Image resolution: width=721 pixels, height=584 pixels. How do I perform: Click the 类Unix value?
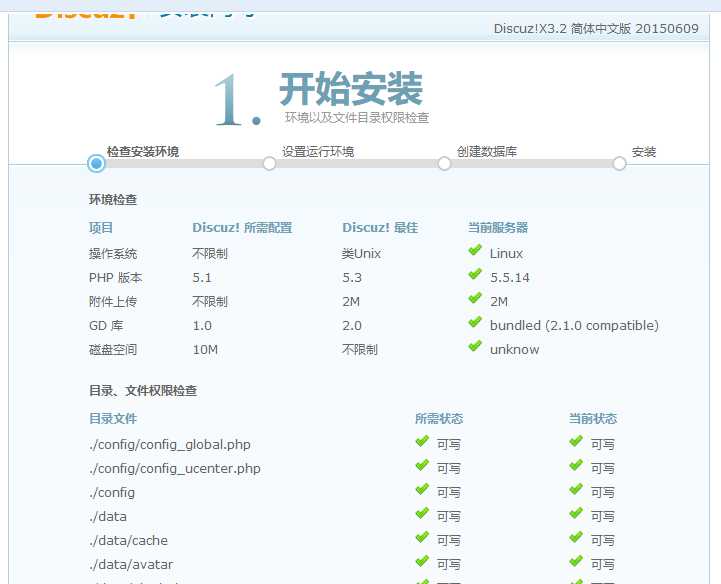[361, 253]
